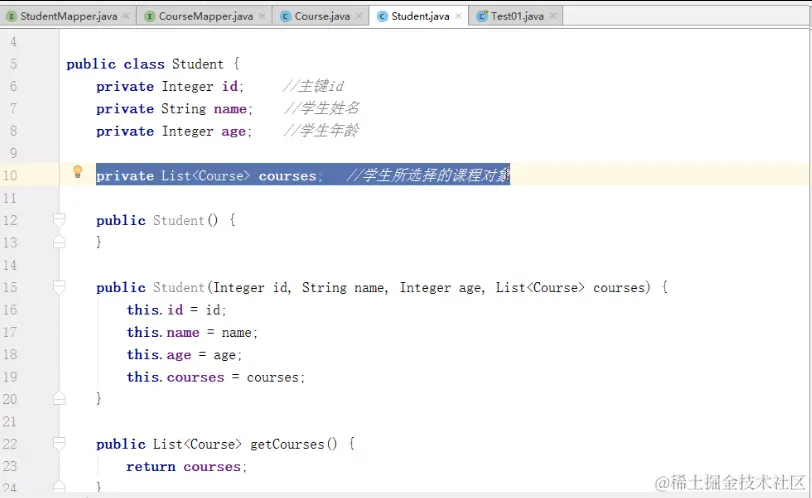
Task: Open the light bulb quick-fix on line 10
Action: [x=78, y=172]
